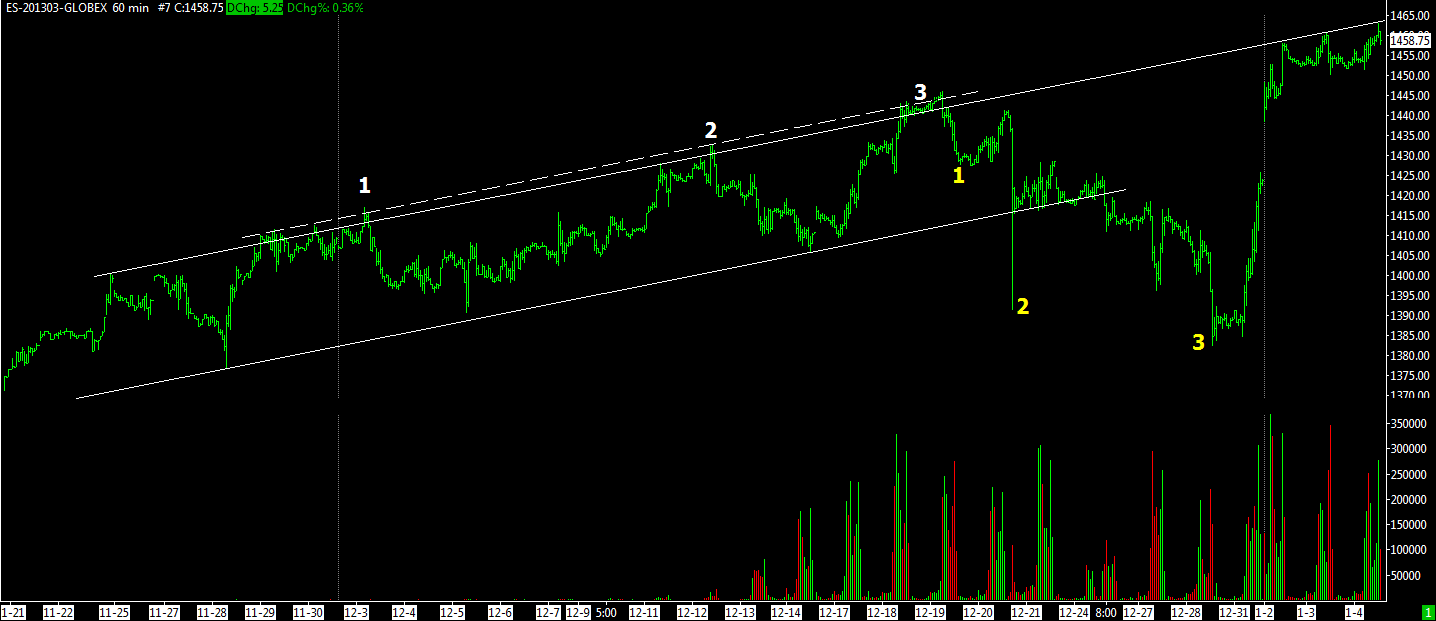Screen dimensions: 1436x621
Task: Click the current price tag 1458.75
Action: click(x=1410, y=40)
